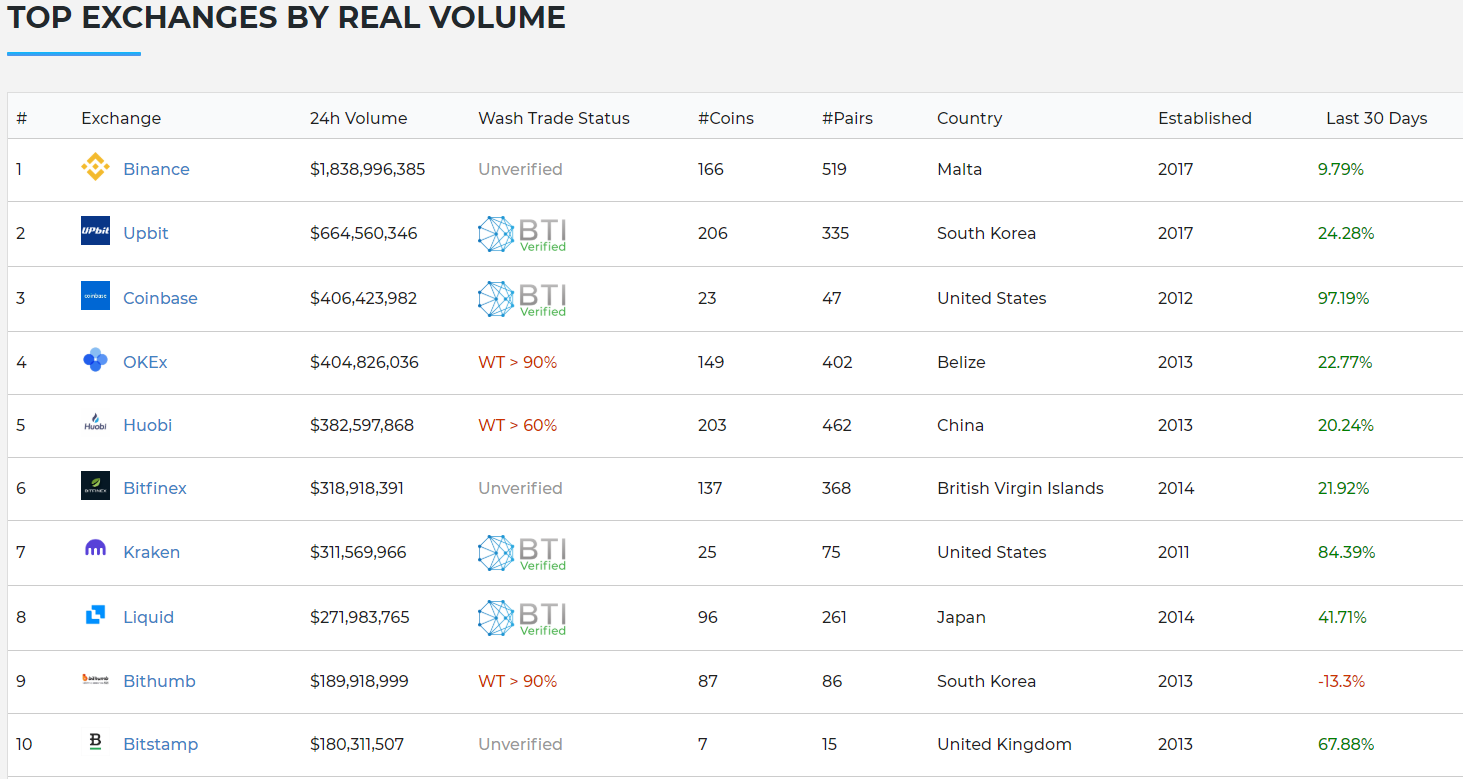Click the Bitstamp logo icon
Viewport: 1463px width, 779px height.
coord(95,743)
